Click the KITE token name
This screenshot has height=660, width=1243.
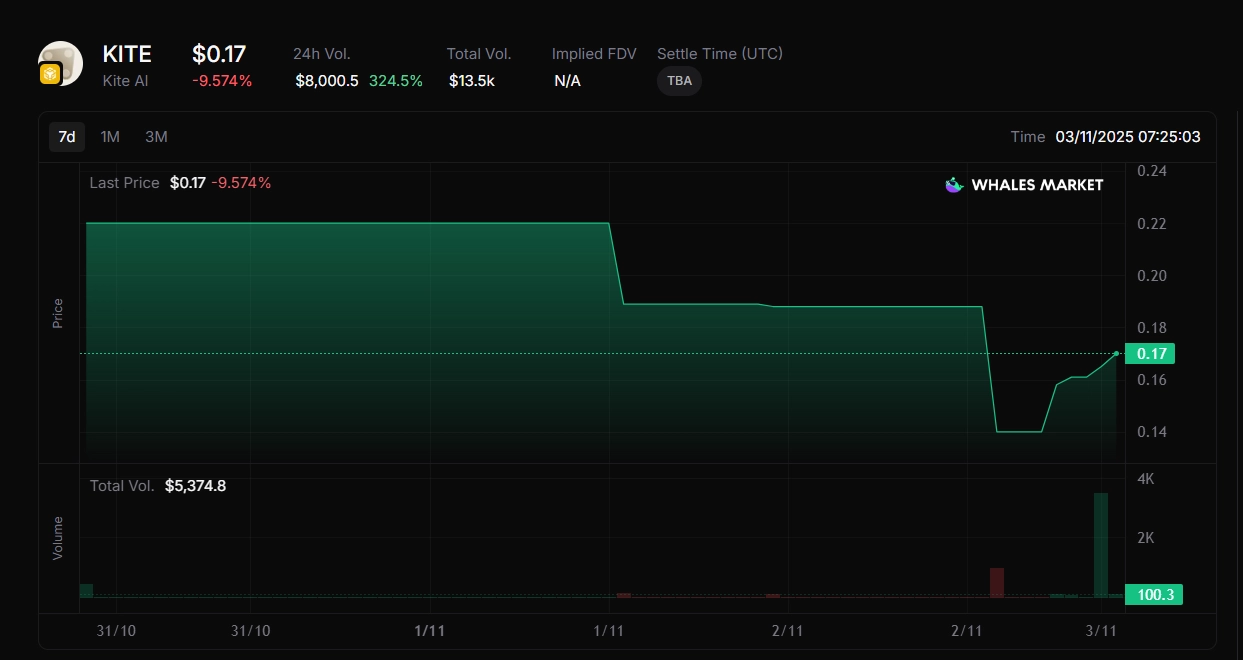coord(127,54)
